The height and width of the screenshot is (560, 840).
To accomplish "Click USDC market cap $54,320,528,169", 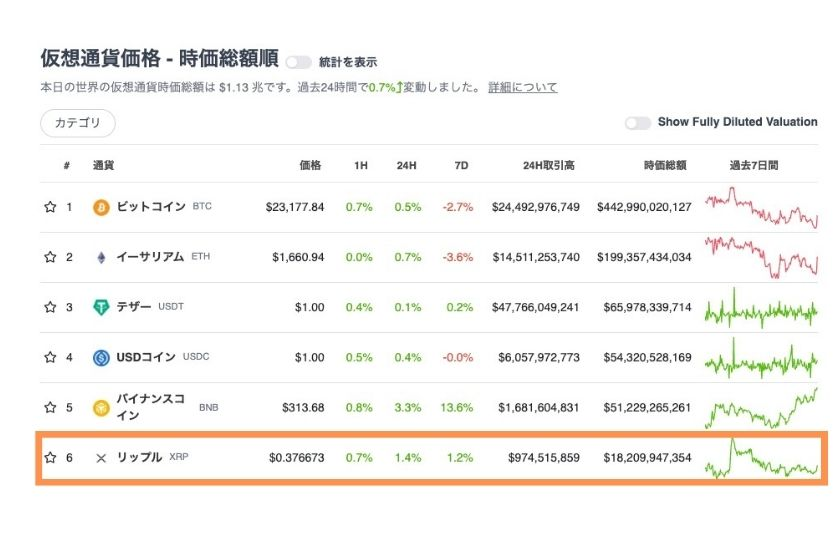I will pyautogui.click(x=647, y=357).
